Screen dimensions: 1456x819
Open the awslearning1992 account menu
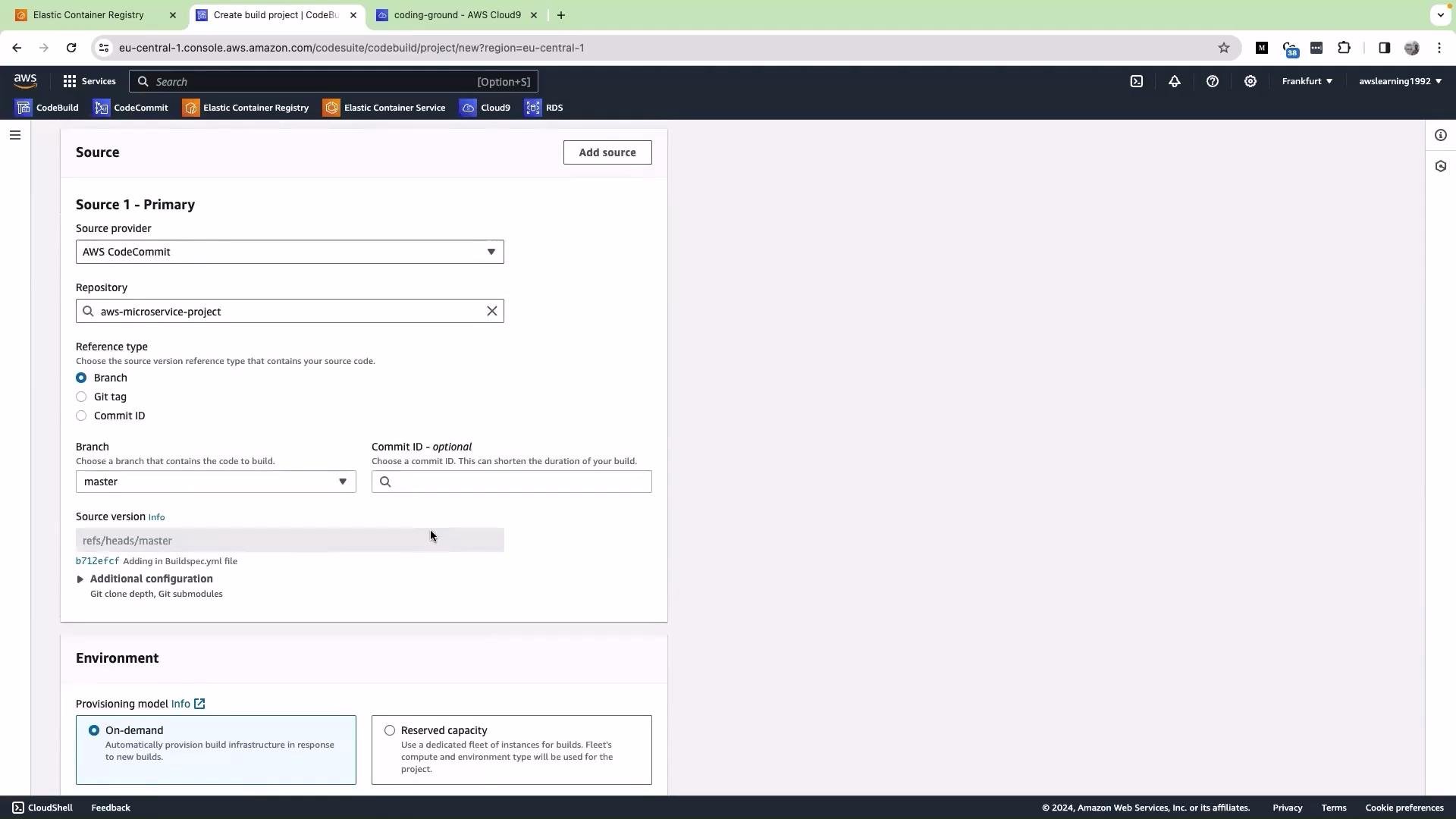1400,81
